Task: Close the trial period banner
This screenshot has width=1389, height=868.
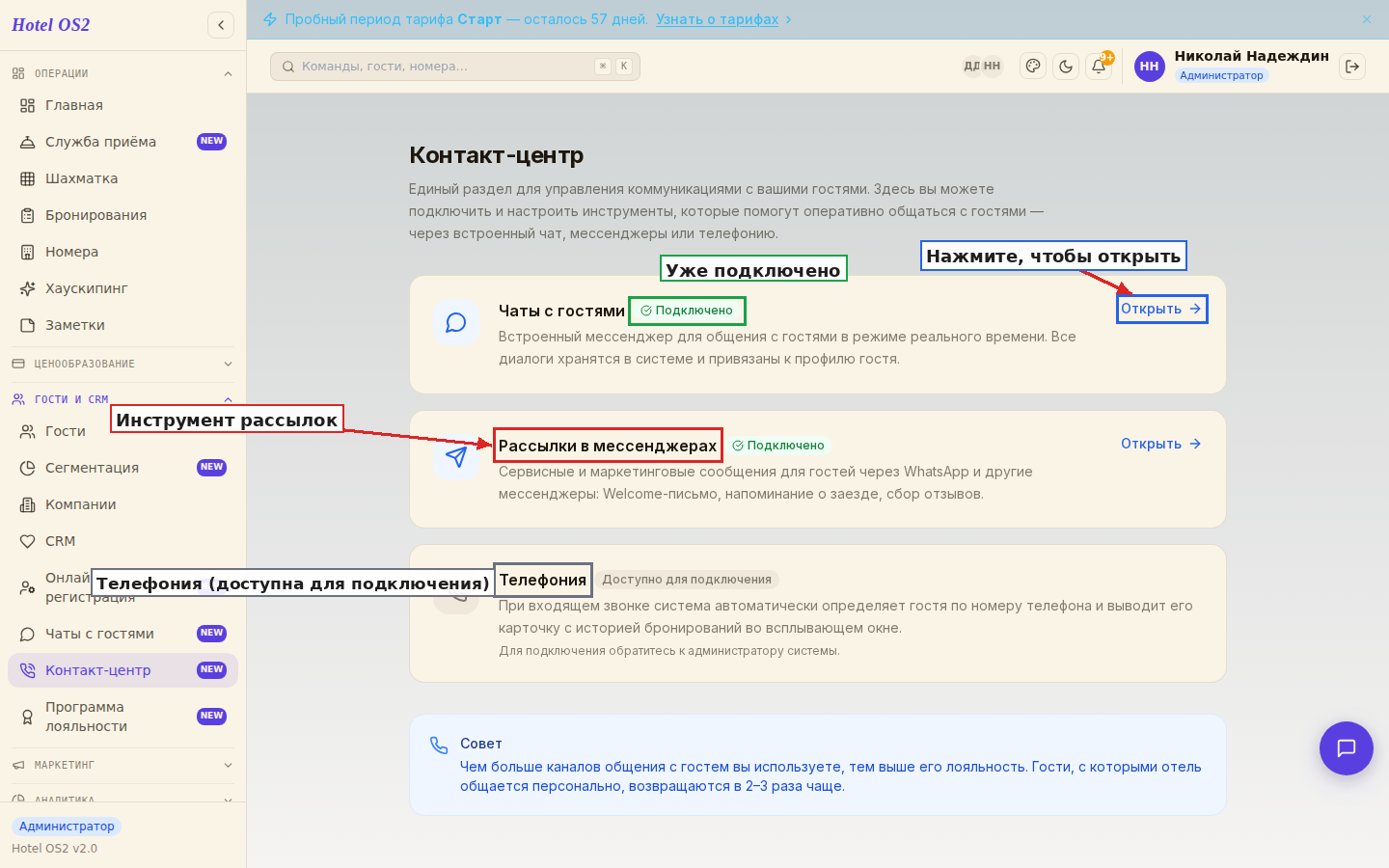Action: 1367,19
